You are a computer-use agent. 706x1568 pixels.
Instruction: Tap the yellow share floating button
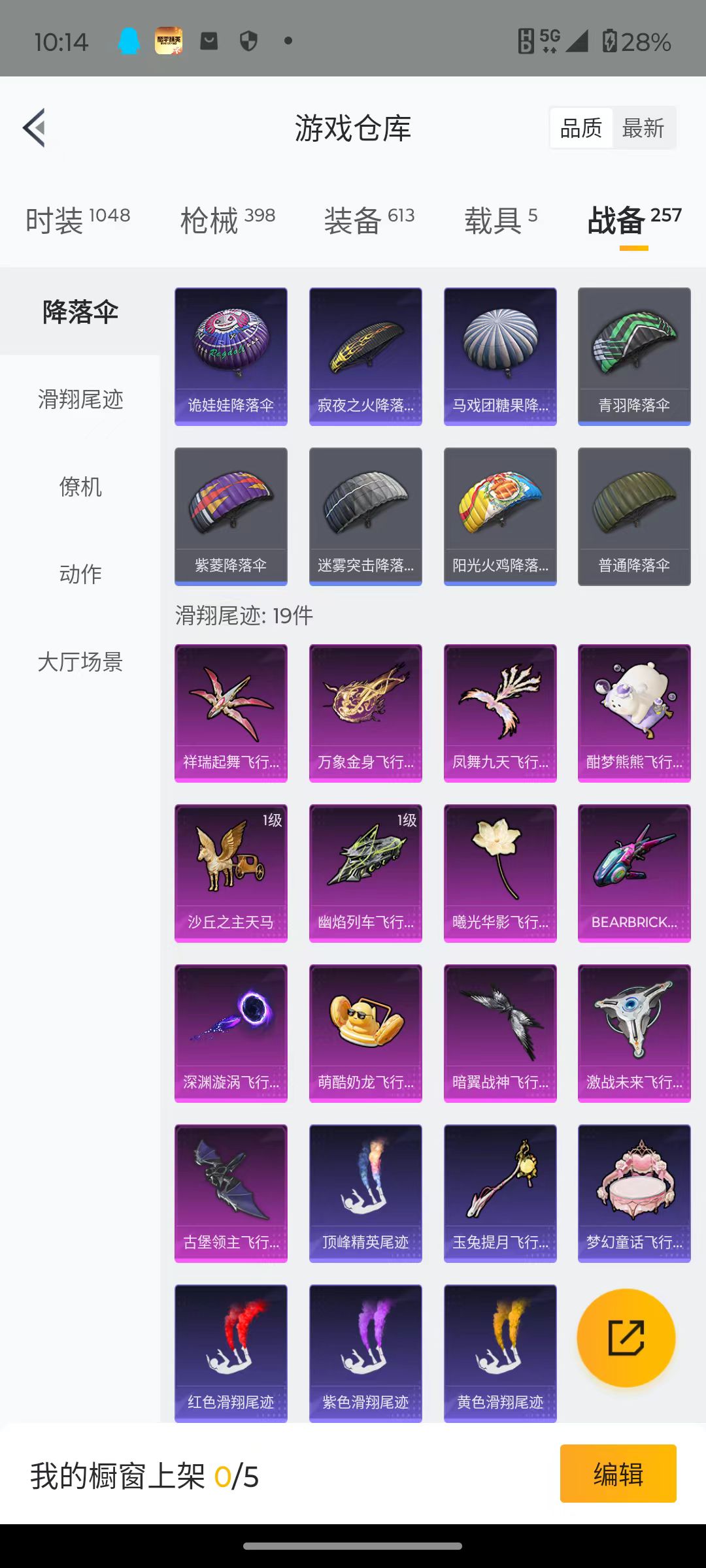pyautogui.click(x=626, y=1338)
